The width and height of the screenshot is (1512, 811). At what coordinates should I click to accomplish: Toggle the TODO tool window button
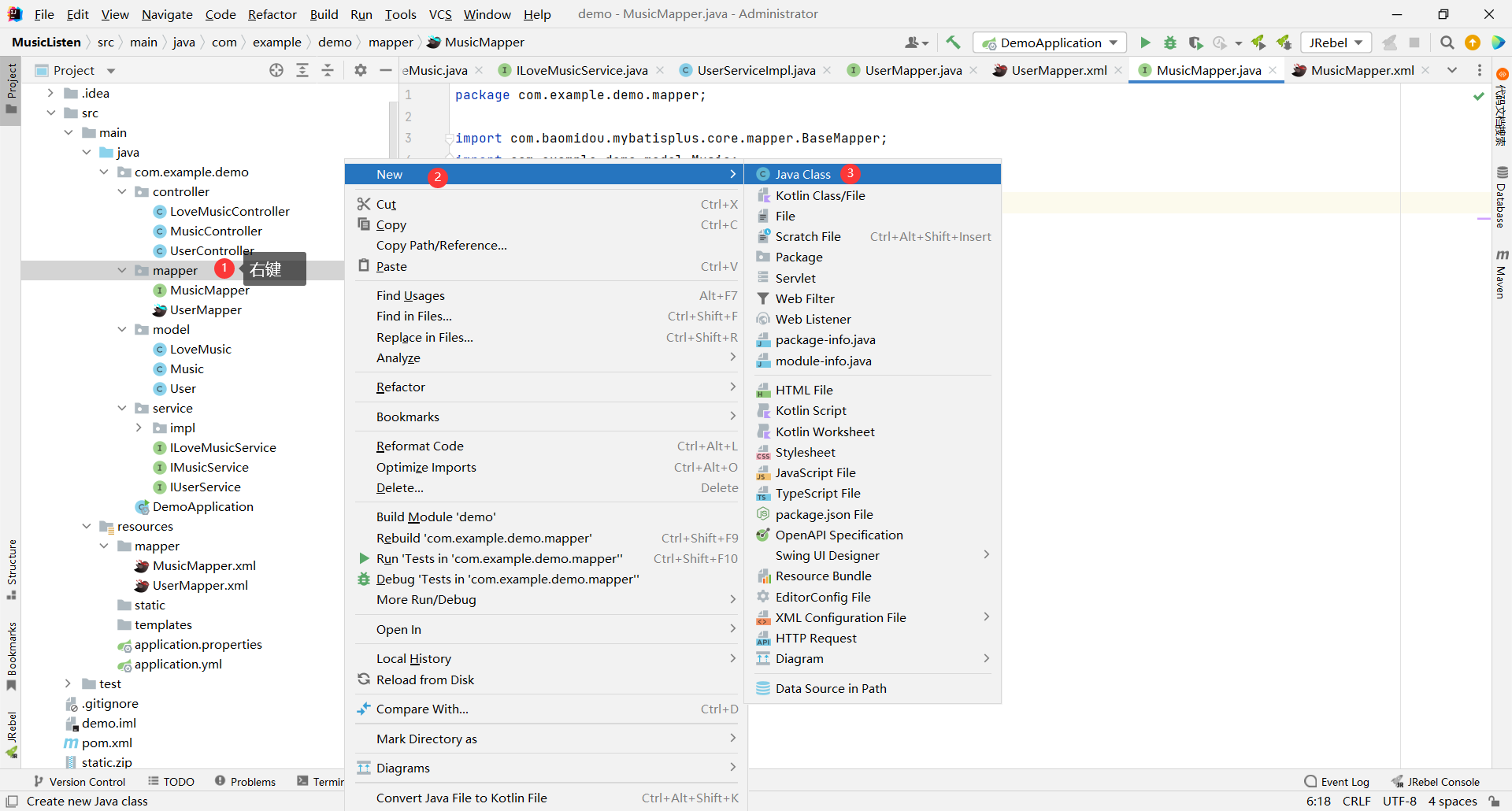tap(171, 782)
